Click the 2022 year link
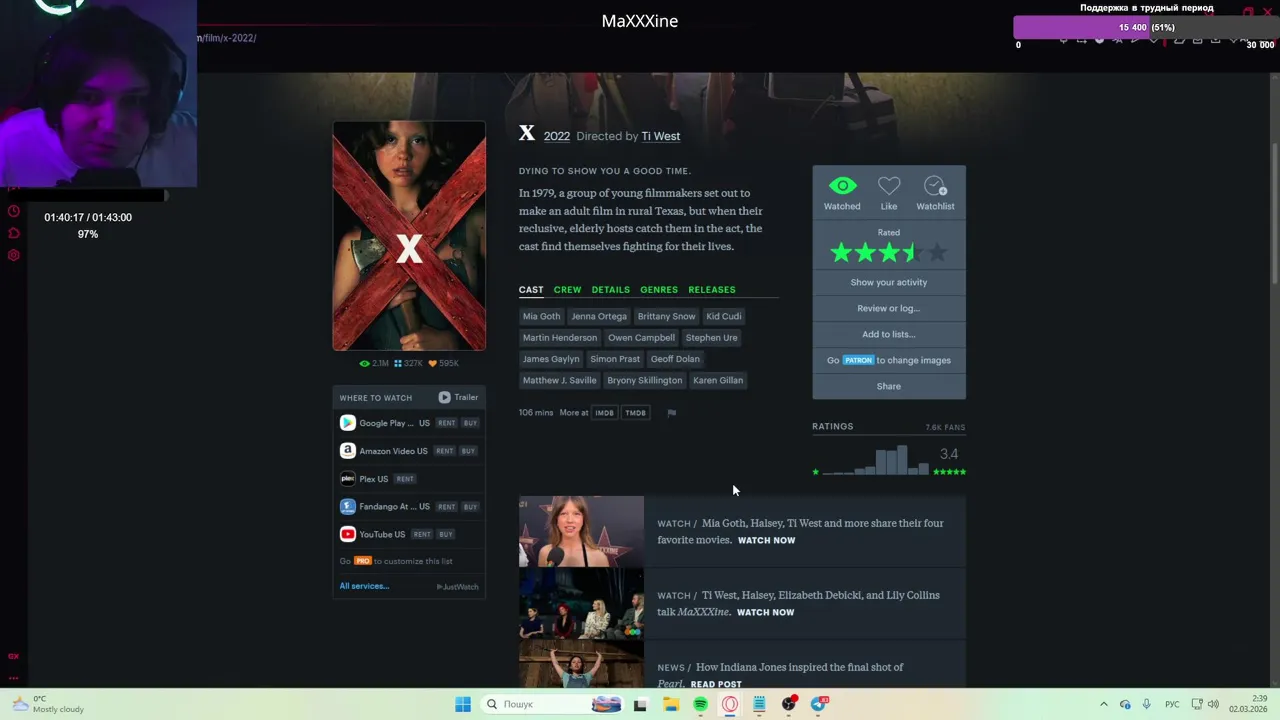This screenshot has width=1280, height=720. [557, 136]
